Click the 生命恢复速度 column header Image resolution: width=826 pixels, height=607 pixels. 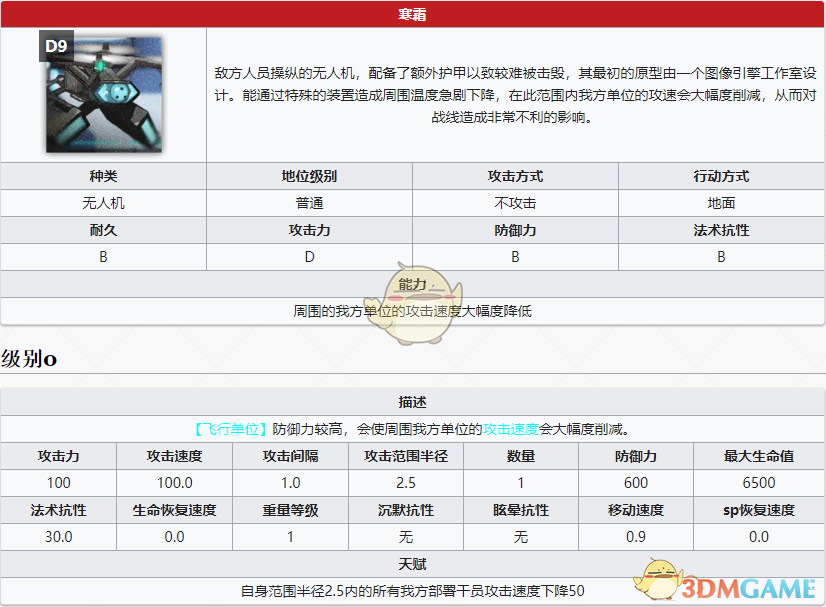click(x=174, y=510)
